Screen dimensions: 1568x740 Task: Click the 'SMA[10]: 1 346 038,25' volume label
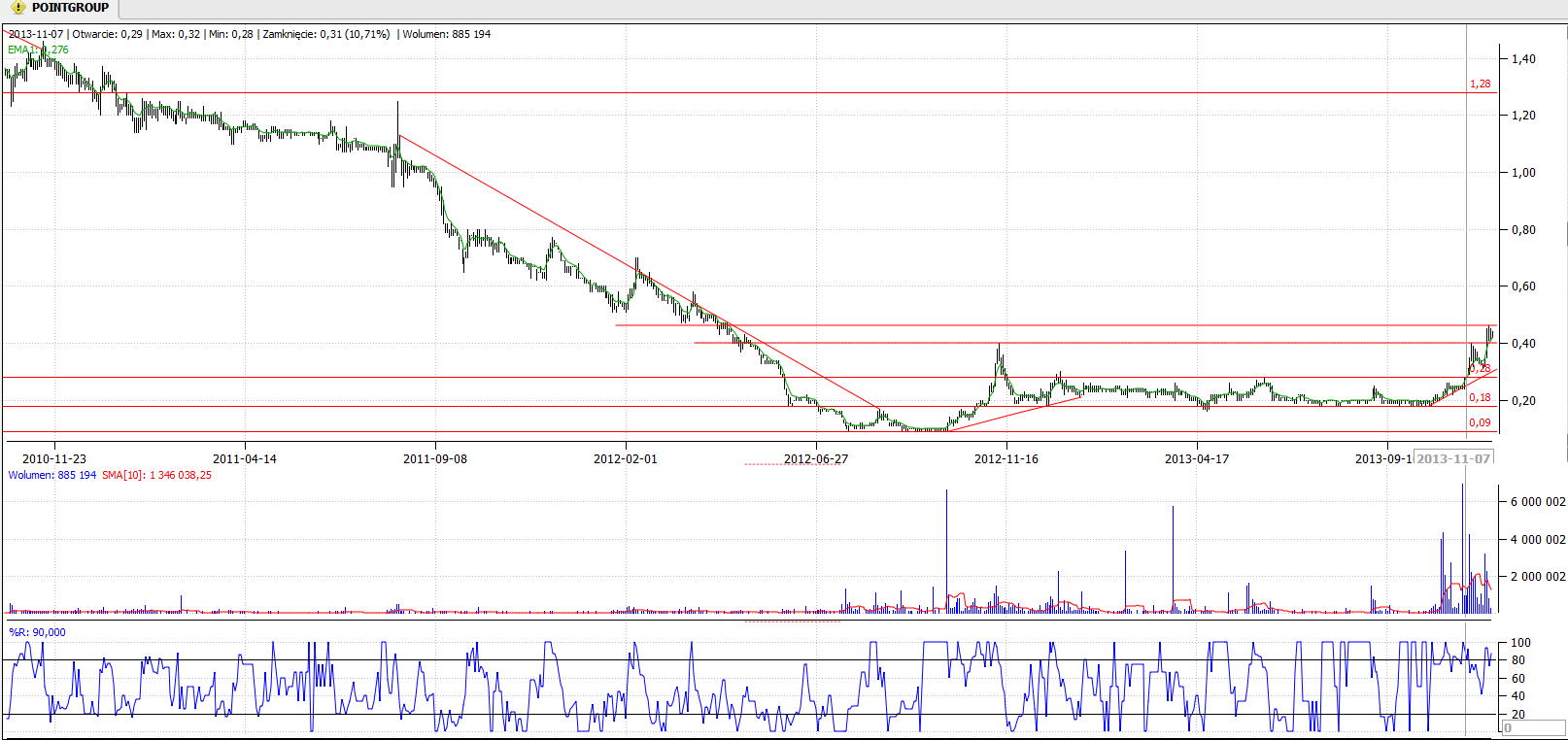click(x=156, y=475)
